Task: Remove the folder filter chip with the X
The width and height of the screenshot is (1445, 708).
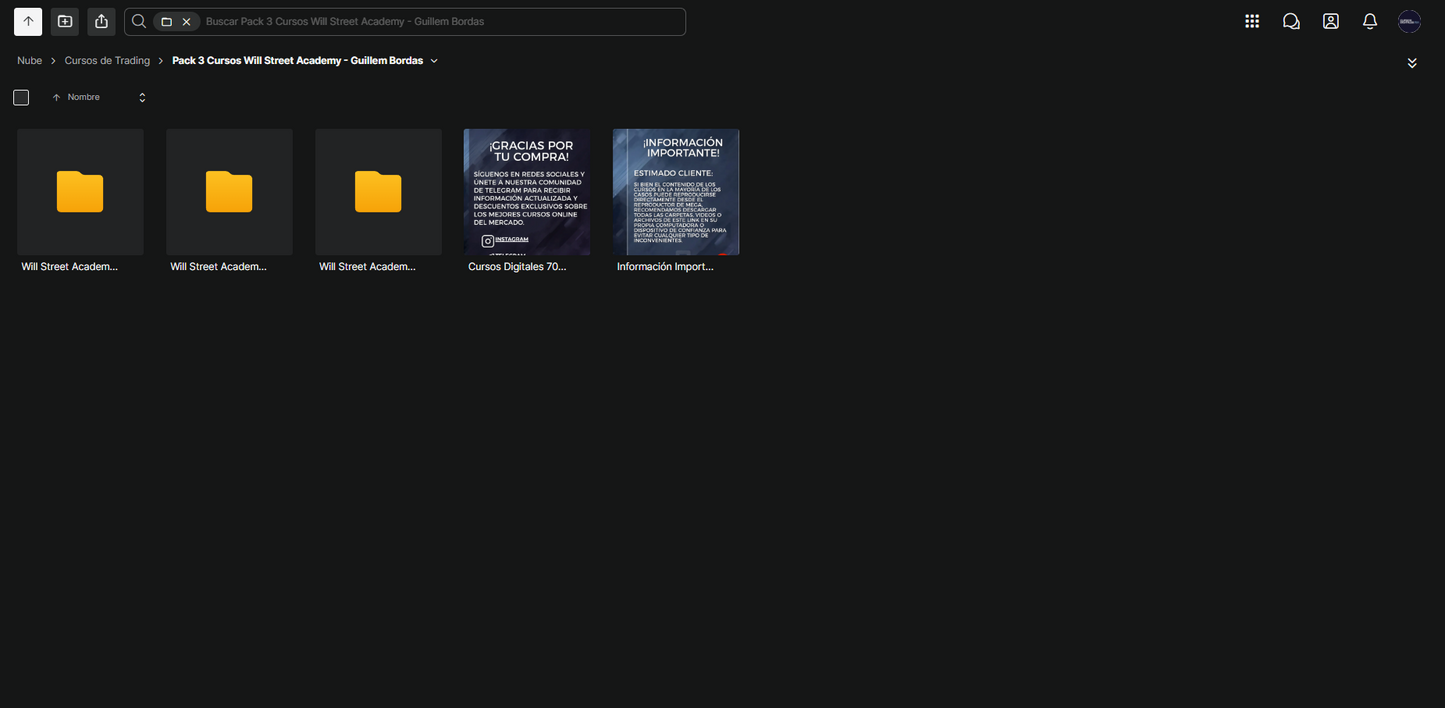Action: (x=186, y=22)
